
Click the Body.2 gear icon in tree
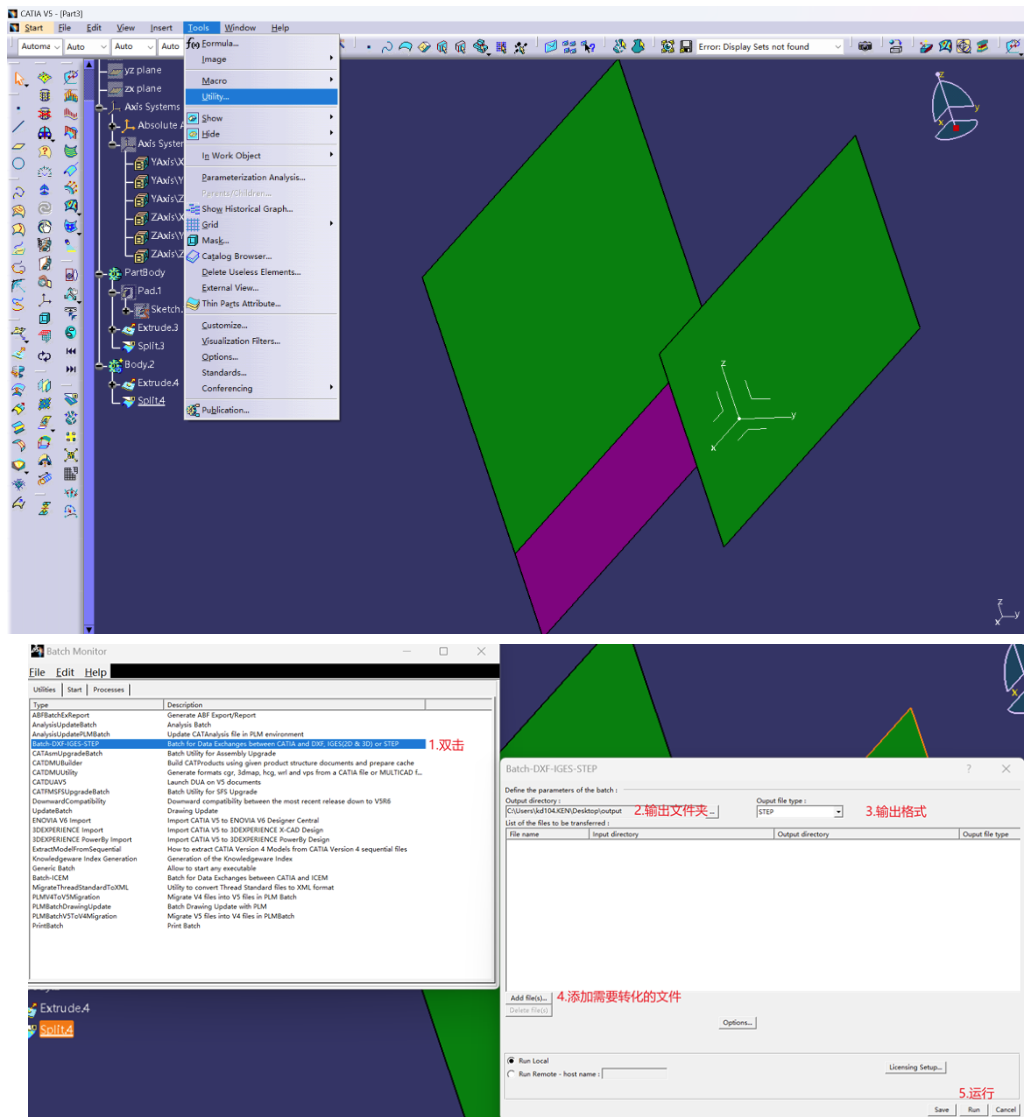coord(115,365)
